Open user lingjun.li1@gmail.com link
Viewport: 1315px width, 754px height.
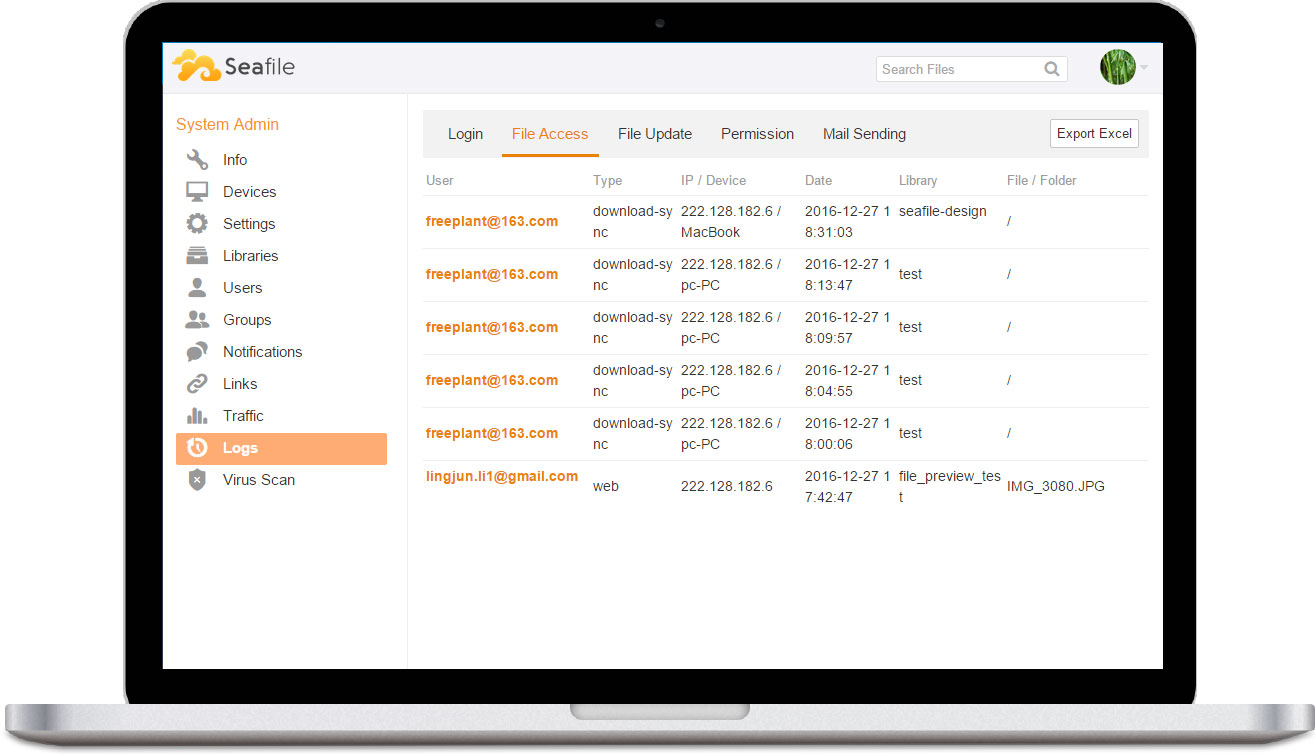point(502,477)
